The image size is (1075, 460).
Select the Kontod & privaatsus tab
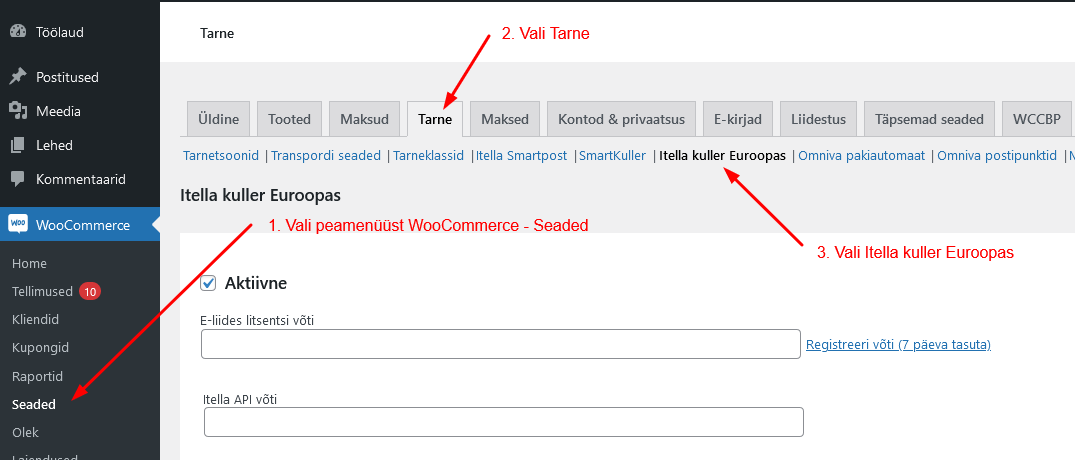pos(621,119)
